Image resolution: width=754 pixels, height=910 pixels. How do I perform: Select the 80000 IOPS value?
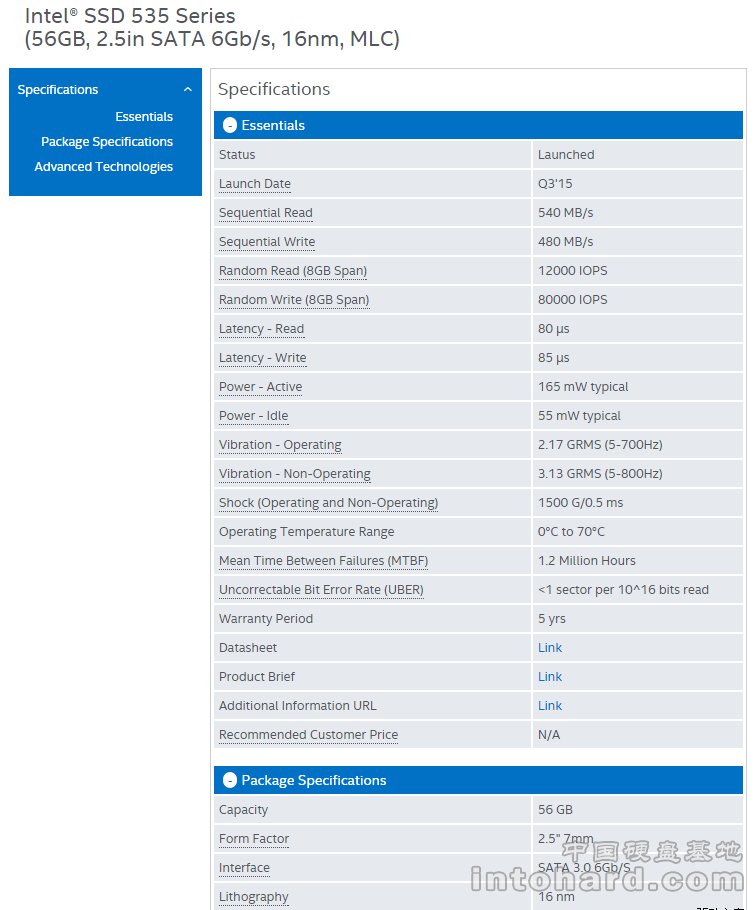click(572, 299)
